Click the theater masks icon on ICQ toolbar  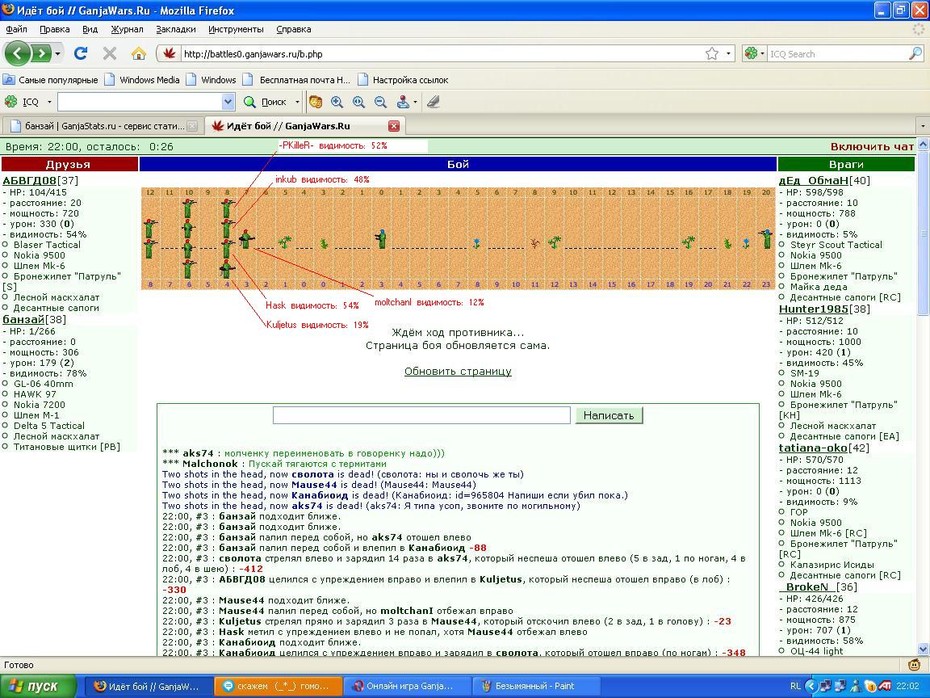pos(316,102)
